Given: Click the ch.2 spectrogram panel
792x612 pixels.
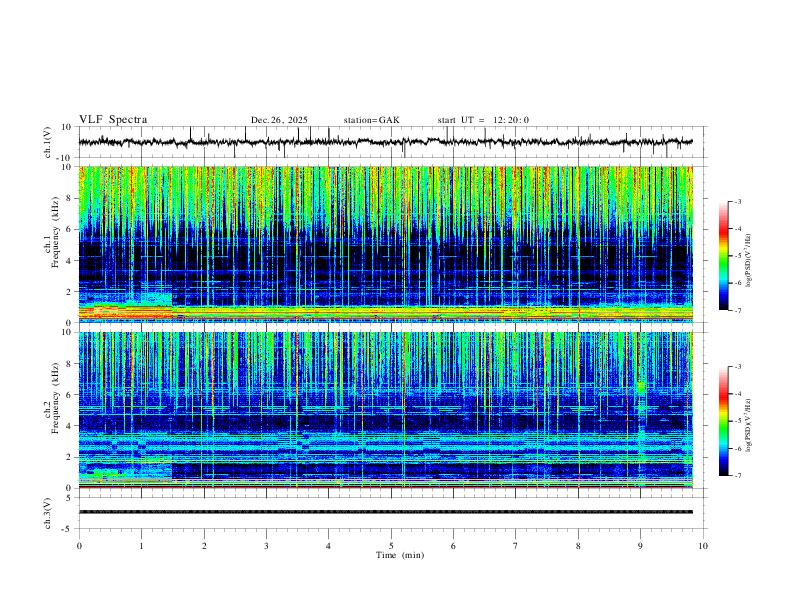Looking at the screenshot, I should [386, 410].
